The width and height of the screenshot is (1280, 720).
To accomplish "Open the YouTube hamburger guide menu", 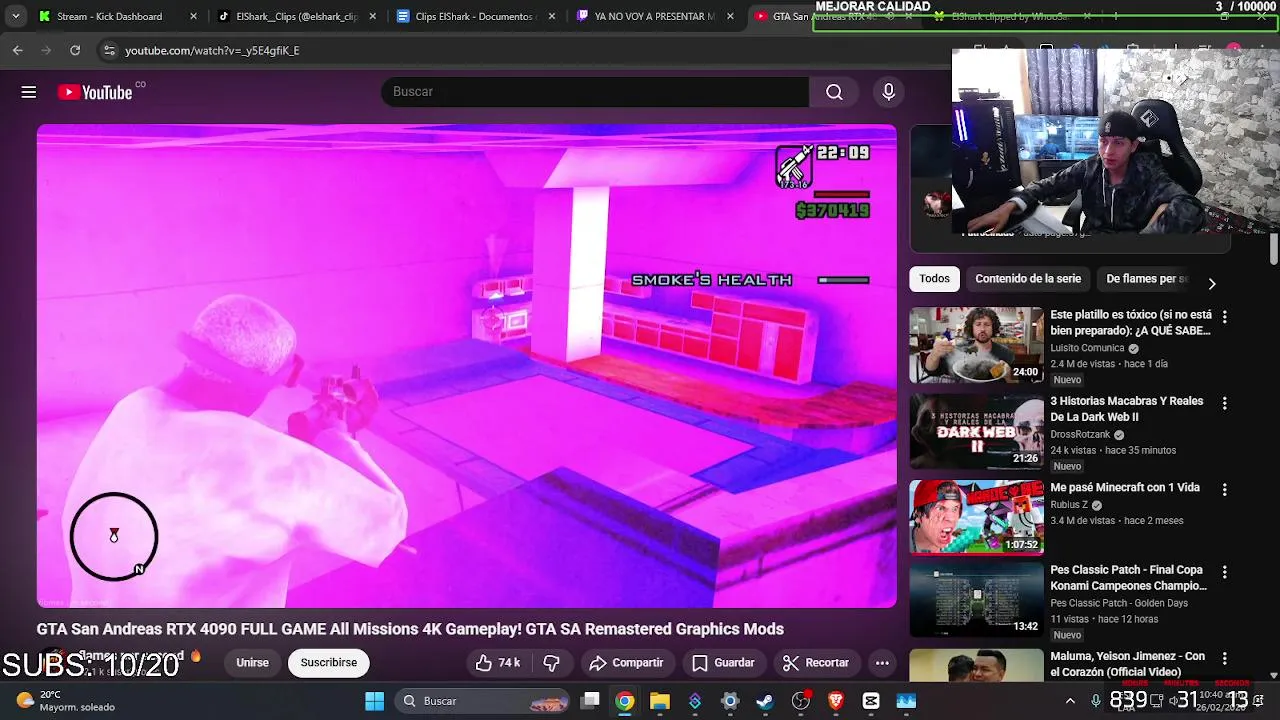I will [29, 92].
